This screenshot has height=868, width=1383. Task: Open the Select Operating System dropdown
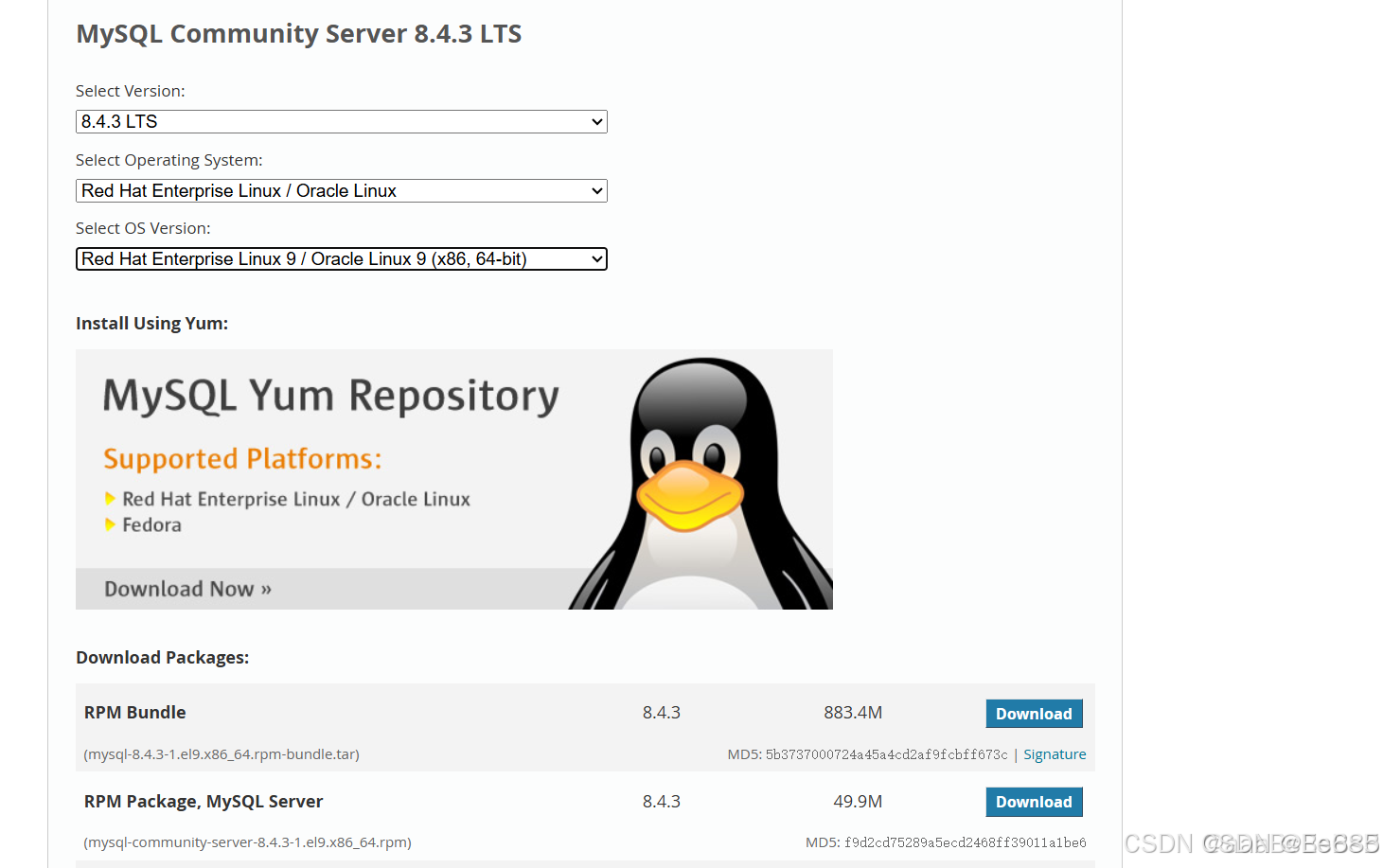341,190
